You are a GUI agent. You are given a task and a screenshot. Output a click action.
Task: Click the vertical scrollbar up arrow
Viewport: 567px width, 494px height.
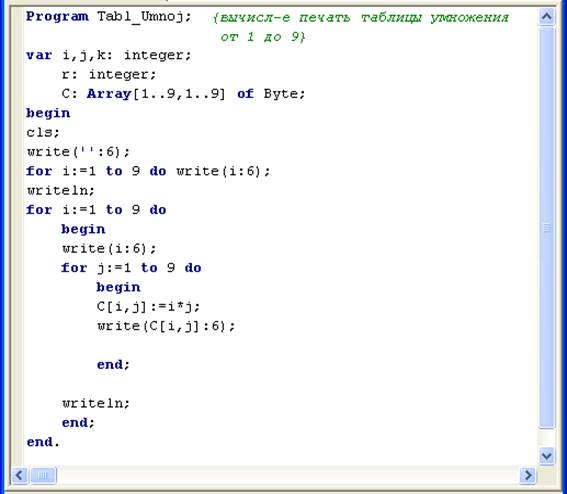tap(546, 17)
